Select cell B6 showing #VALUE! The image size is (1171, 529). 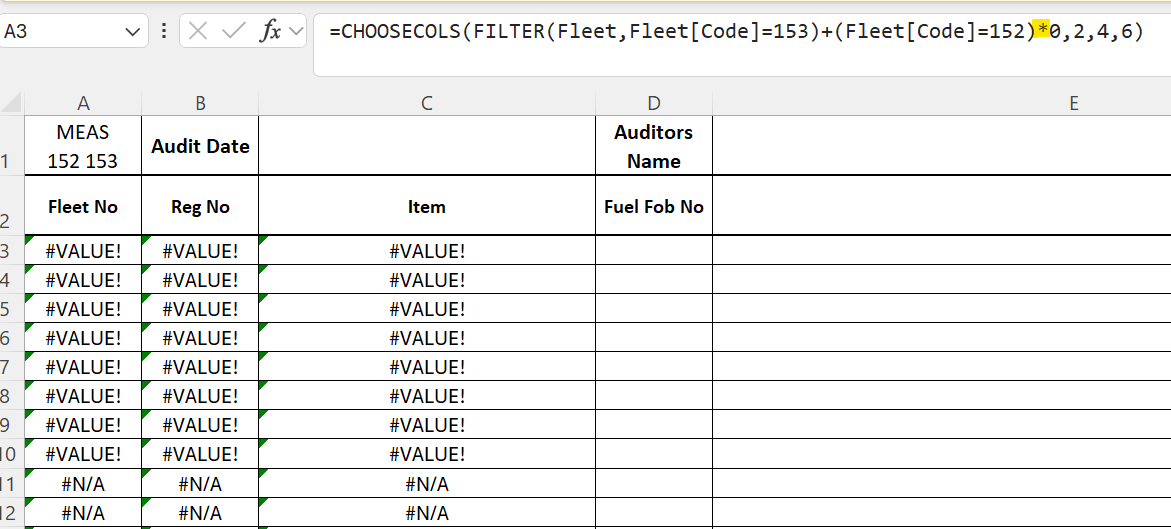click(x=200, y=338)
